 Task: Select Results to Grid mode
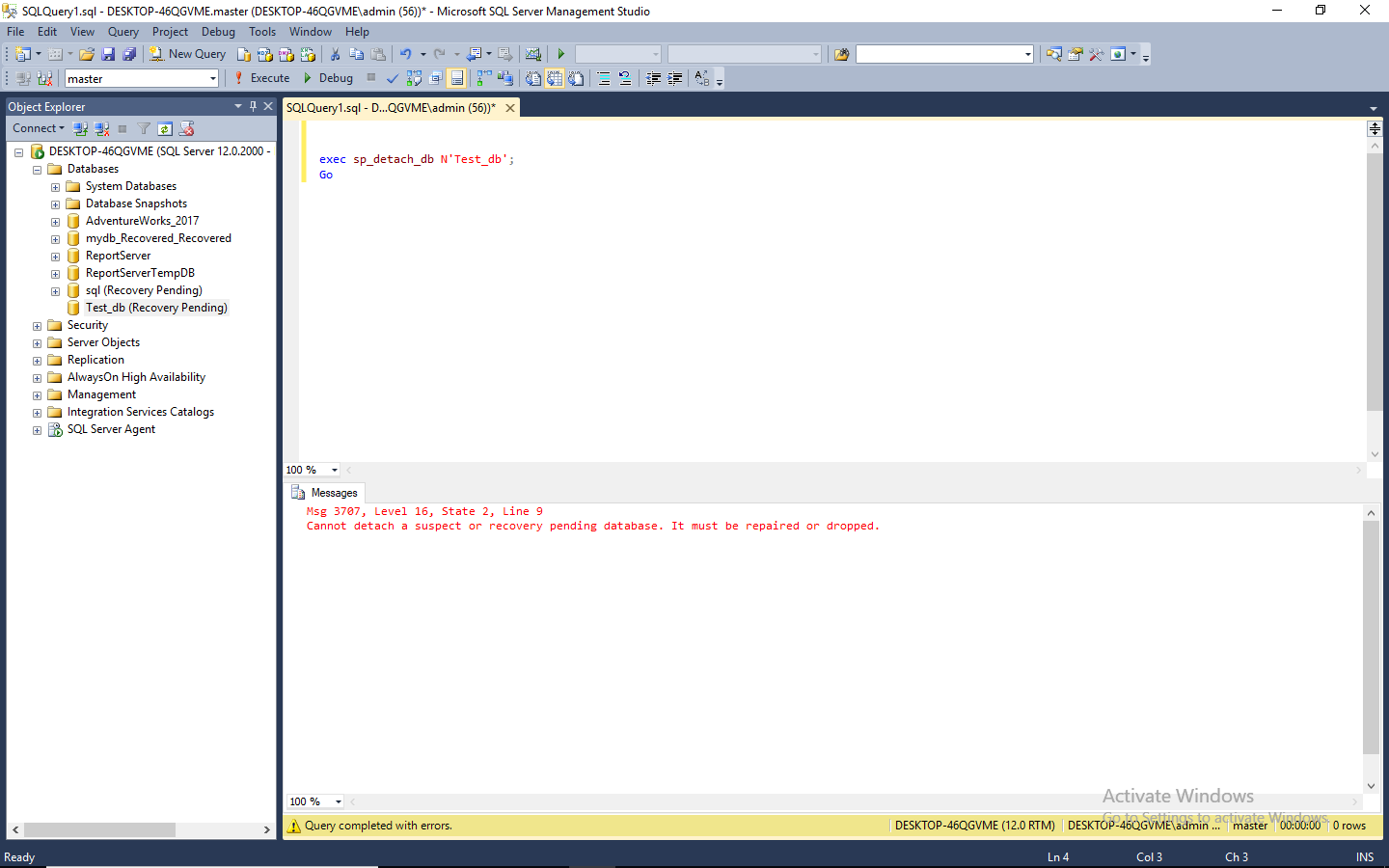coord(555,78)
